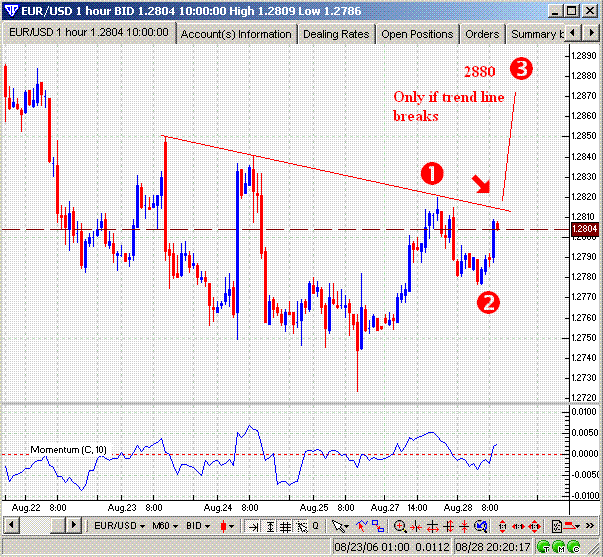Screen dimensions: 603x557
Task: Click the 0.0100 momentum axis label
Action: (585, 412)
